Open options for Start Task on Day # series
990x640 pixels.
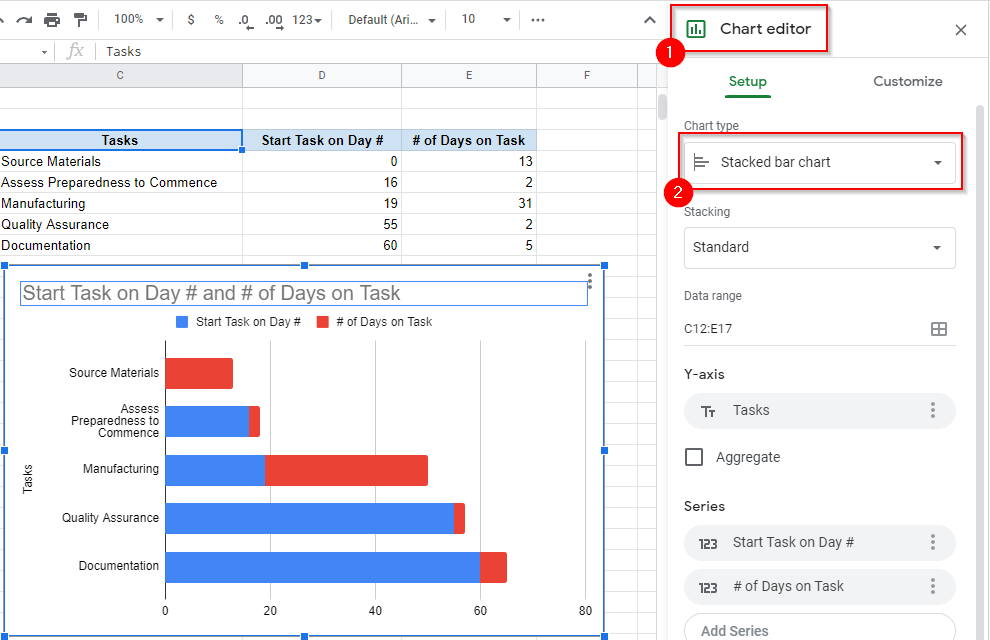click(x=932, y=542)
